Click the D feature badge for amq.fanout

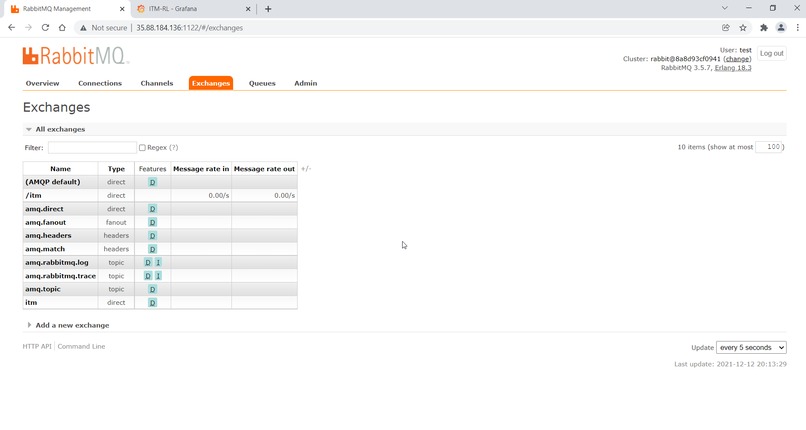pos(152,222)
